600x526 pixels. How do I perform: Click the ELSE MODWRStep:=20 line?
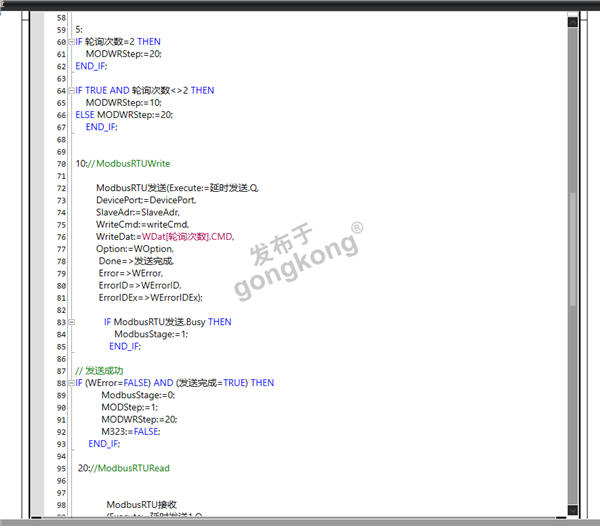[x=124, y=114]
